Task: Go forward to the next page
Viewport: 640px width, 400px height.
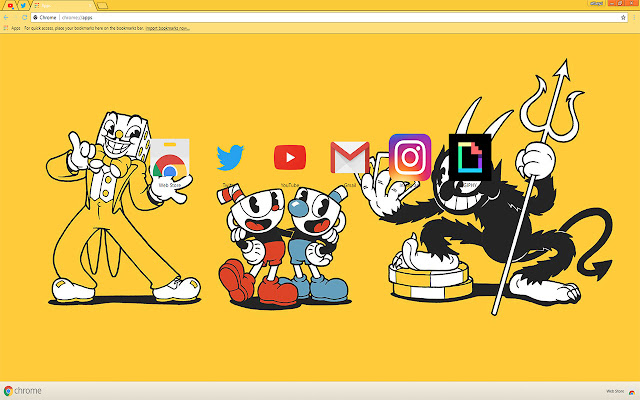Action: tap(15, 18)
